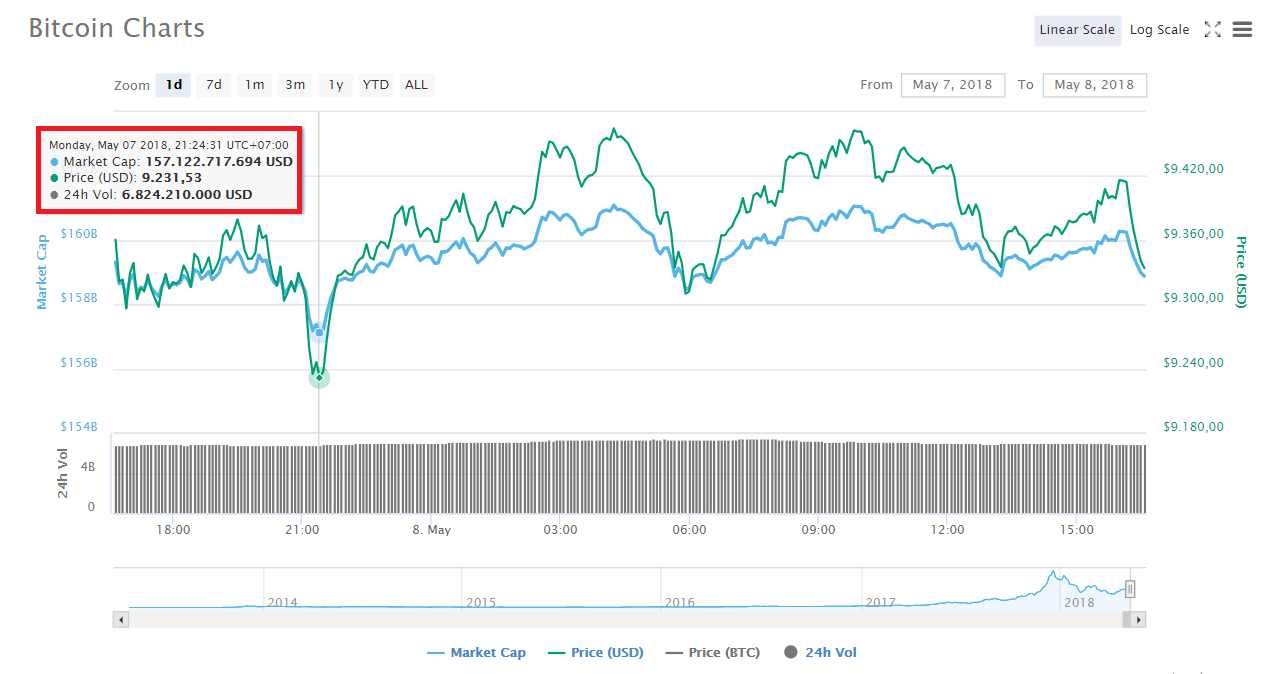The height and width of the screenshot is (674, 1285).
Task: Open the chart hamburger menu
Action: click(x=1242, y=30)
